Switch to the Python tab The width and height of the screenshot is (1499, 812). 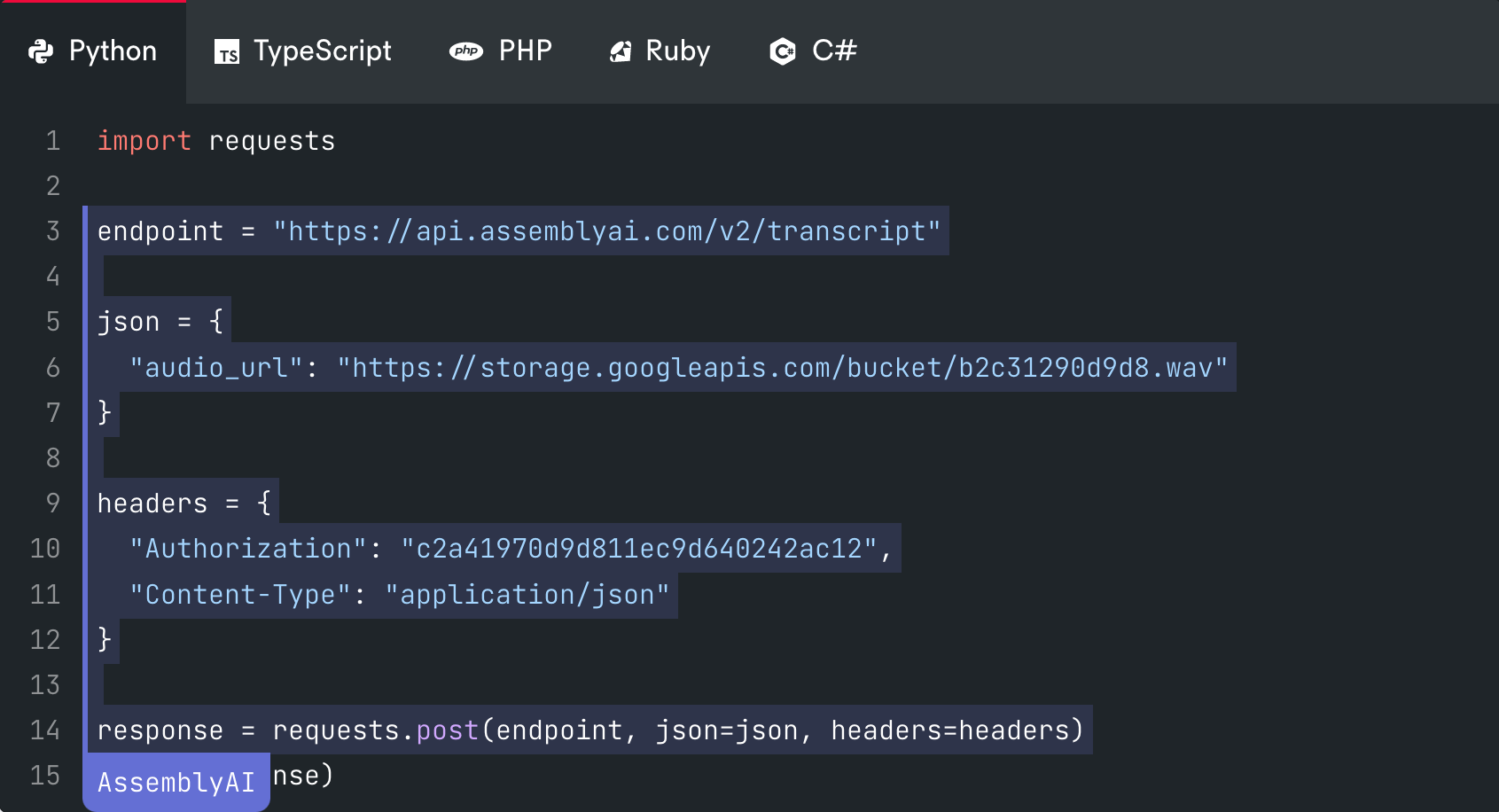pos(93,51)
